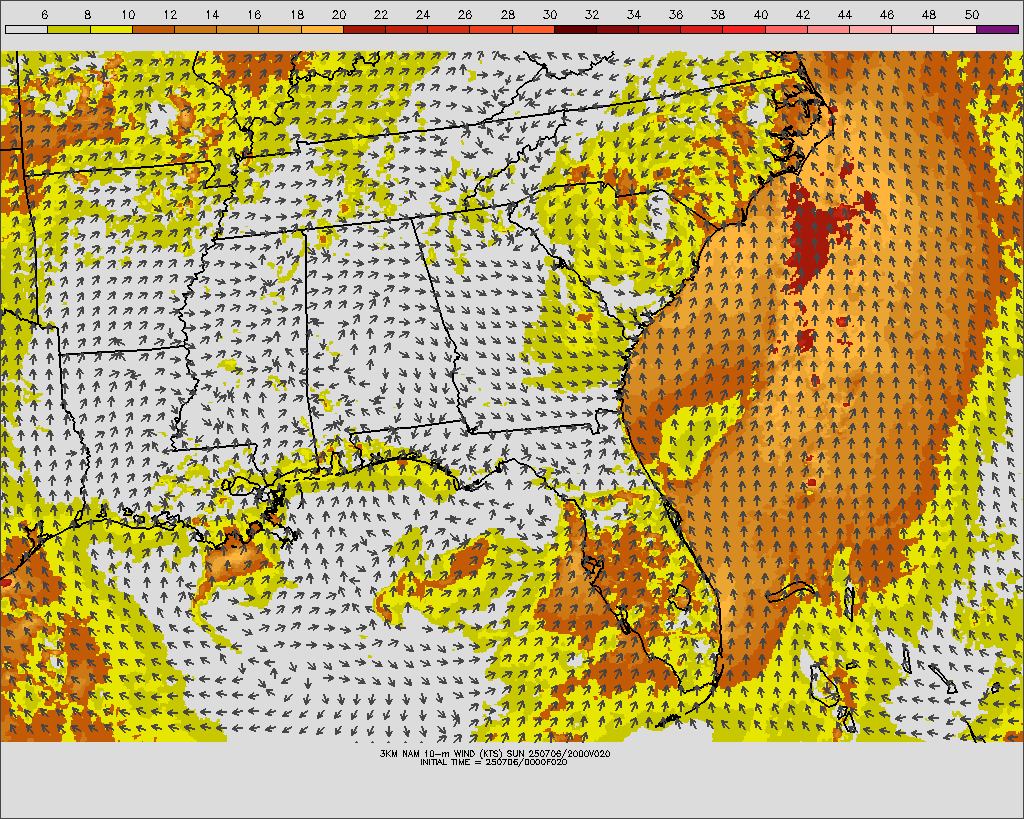Image resolution: width=1024 pixels, height=819 pixels.
Task: Click the olive swatch between 6 and 8
Action: [69, 29]
